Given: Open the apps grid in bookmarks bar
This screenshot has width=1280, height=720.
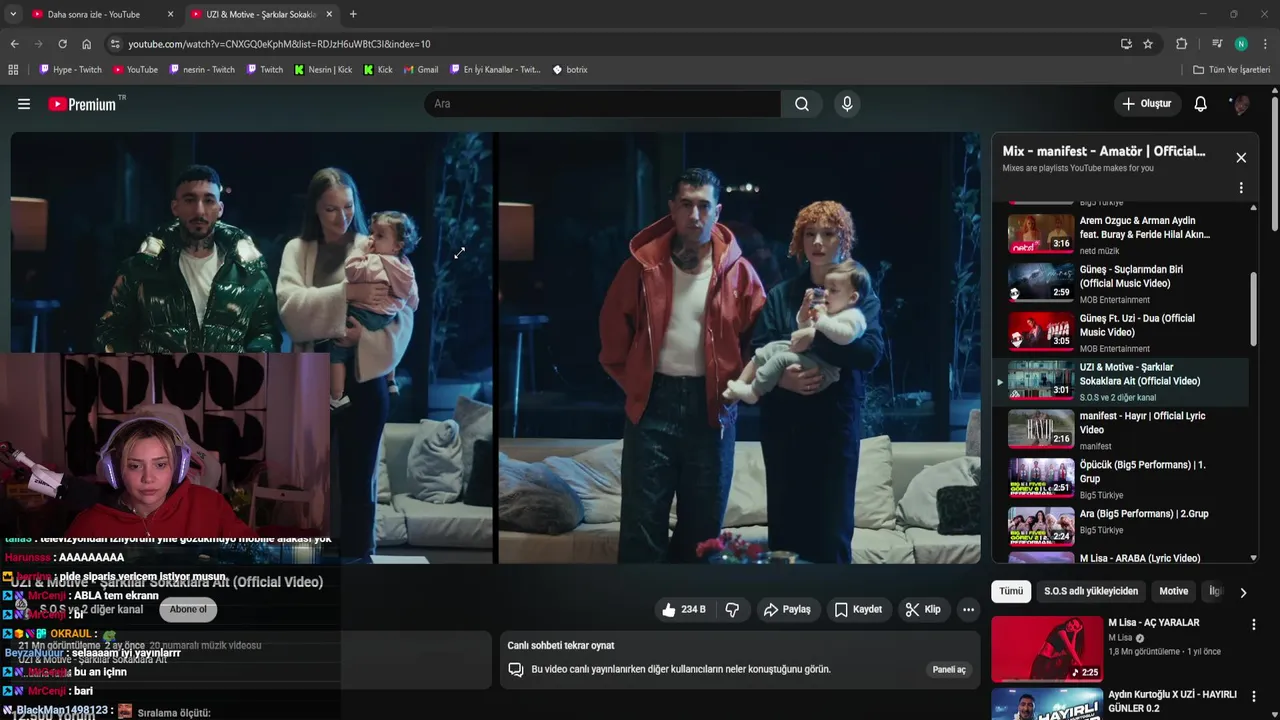Looking at the screenshot, I should click(x=13, y=70).
